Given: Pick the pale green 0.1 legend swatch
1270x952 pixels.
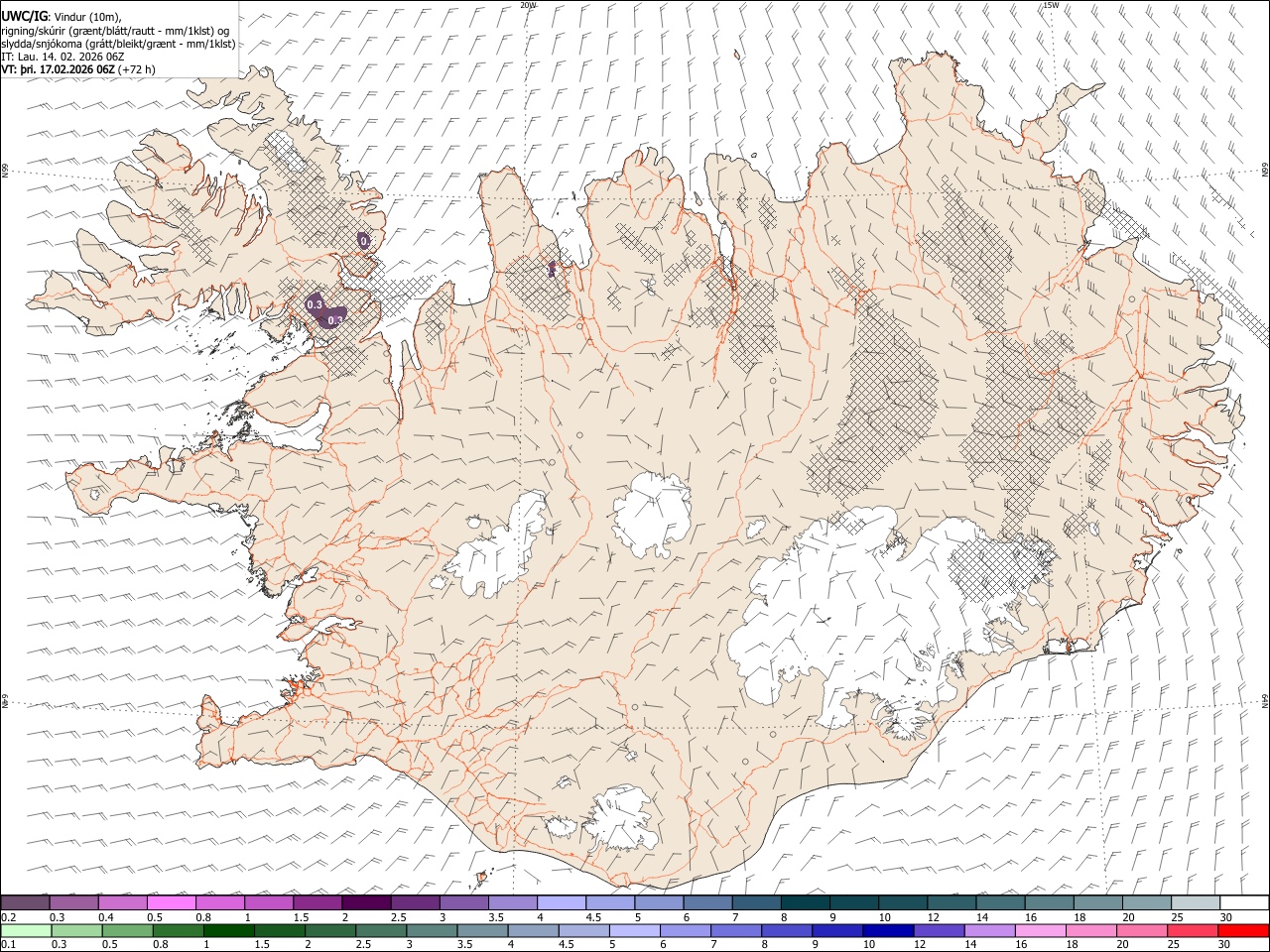Looking at the screenshot, I should click(26, 930).
